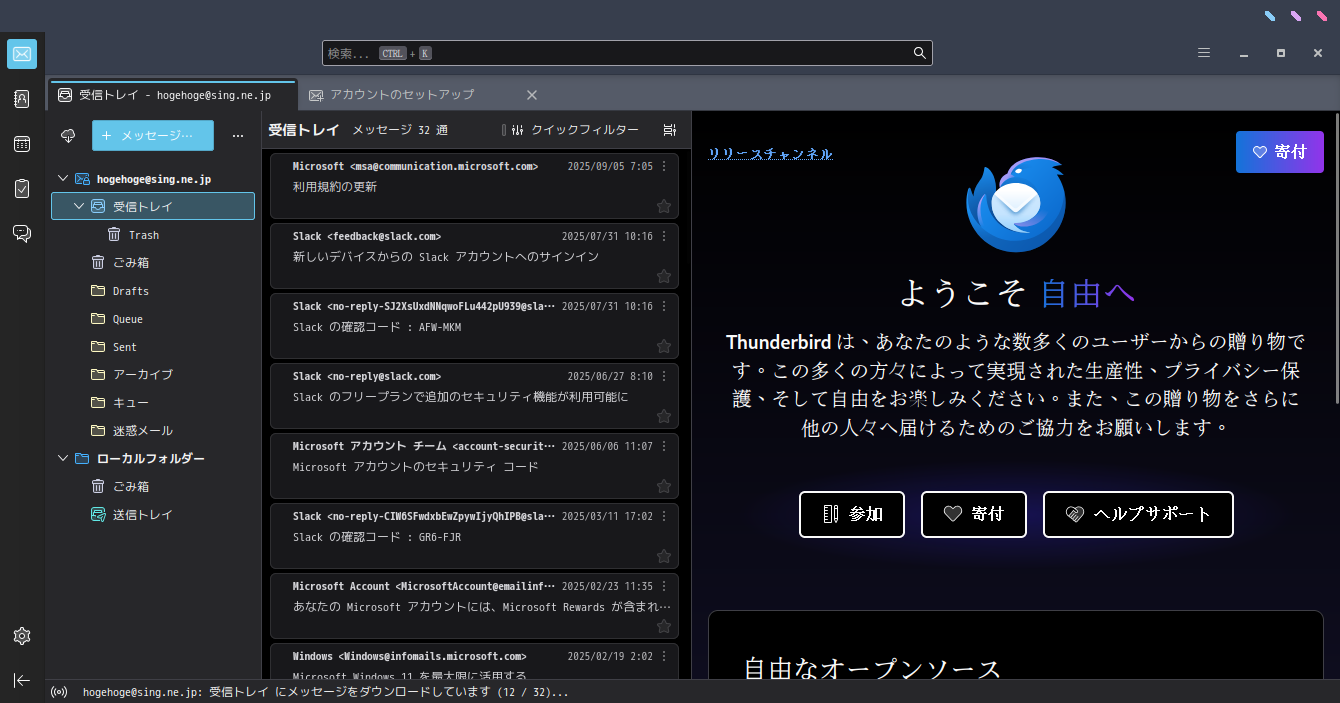Screen dimensions: 1340x703
Task: Click the 寄付 button beside 参加
Action: 974,514
